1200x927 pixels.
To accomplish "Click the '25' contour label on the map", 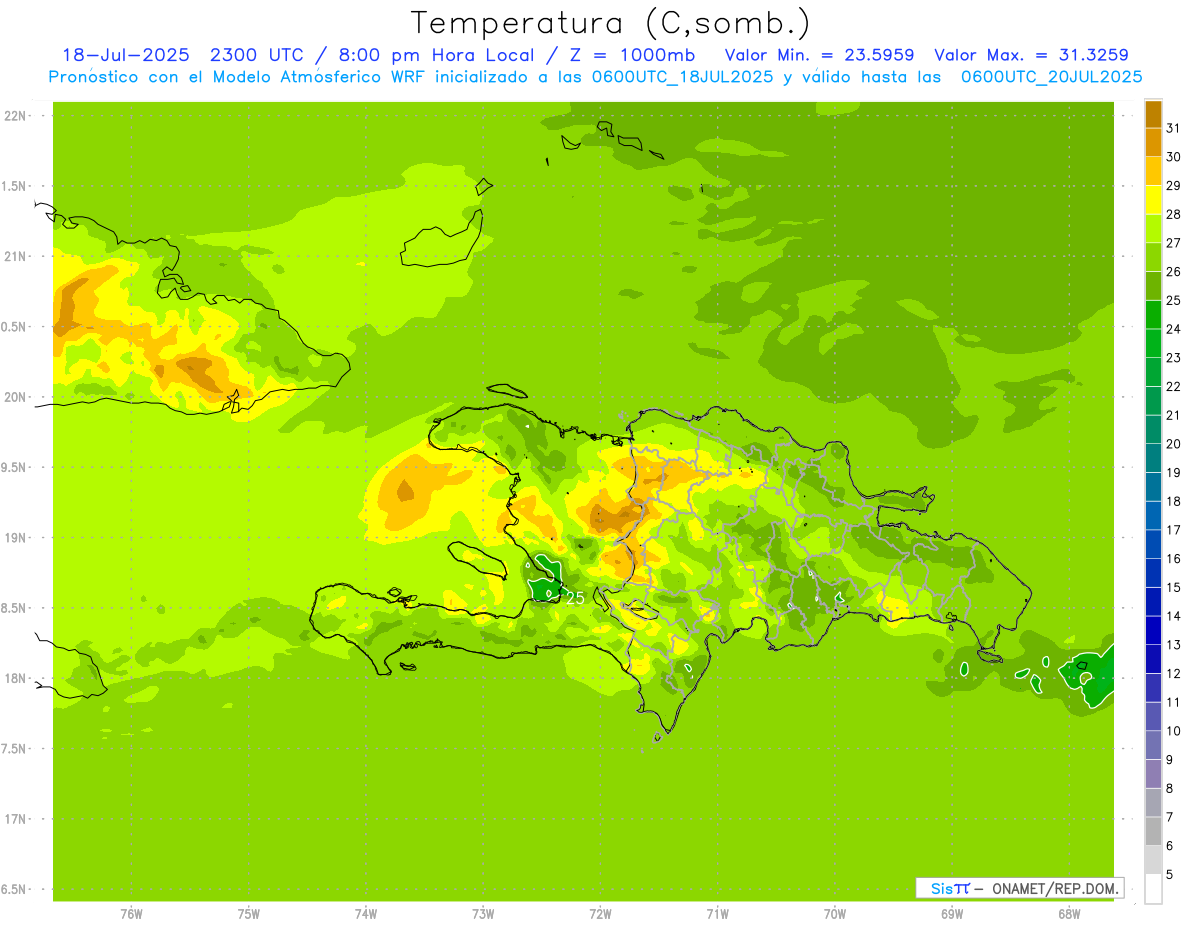I will pos(575,598).
